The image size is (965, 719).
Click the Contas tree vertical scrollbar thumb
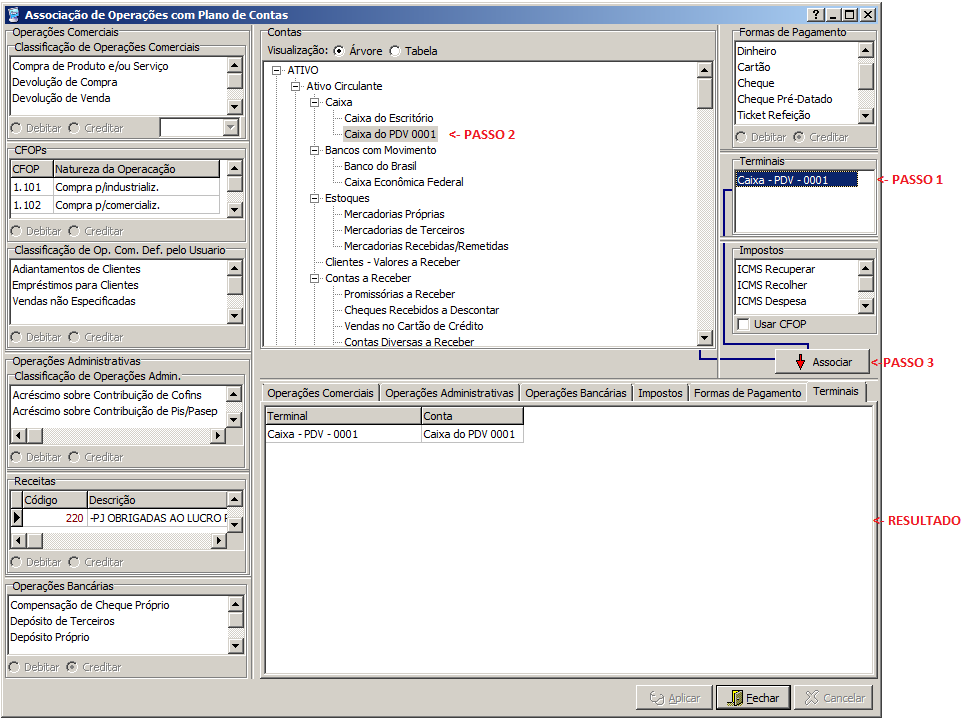tap(705, 92)
